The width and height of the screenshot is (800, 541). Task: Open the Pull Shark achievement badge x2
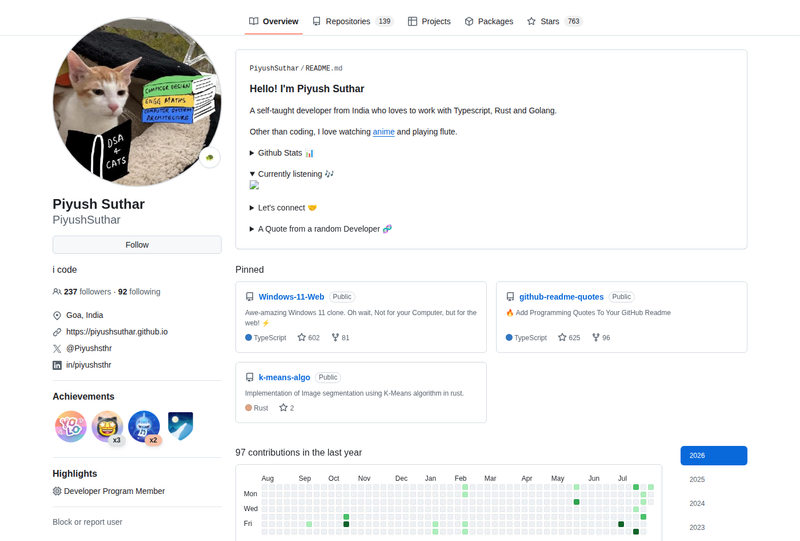144,427
